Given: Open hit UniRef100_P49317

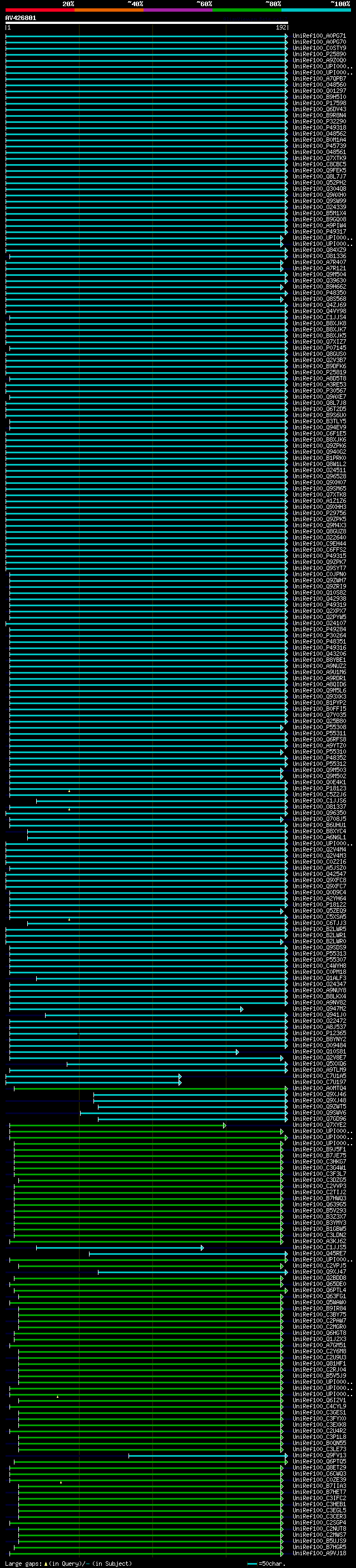Looking at the screenshot, I should coord(319,231).
